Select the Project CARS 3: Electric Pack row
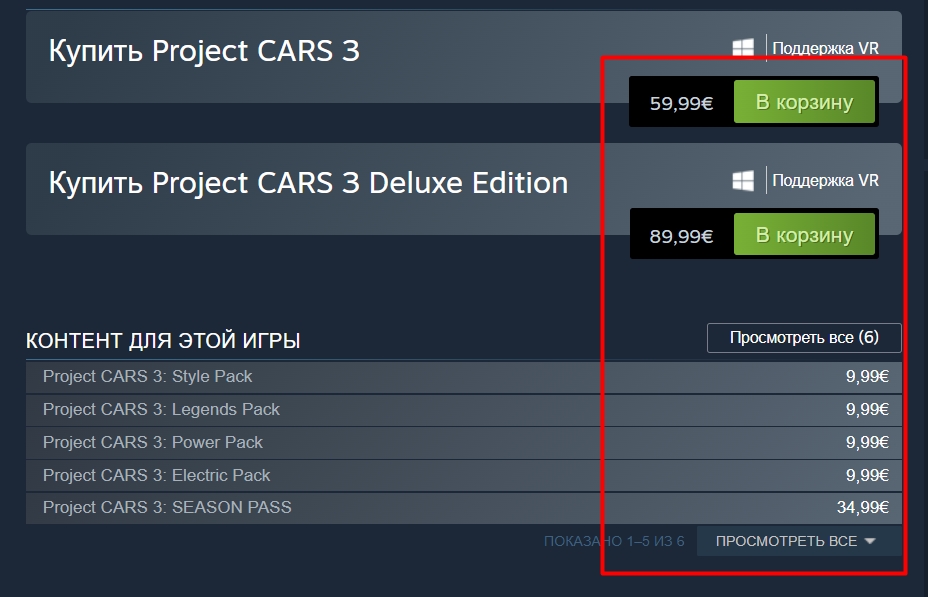This screenshot has width=928, height=597. coord(463,476)
